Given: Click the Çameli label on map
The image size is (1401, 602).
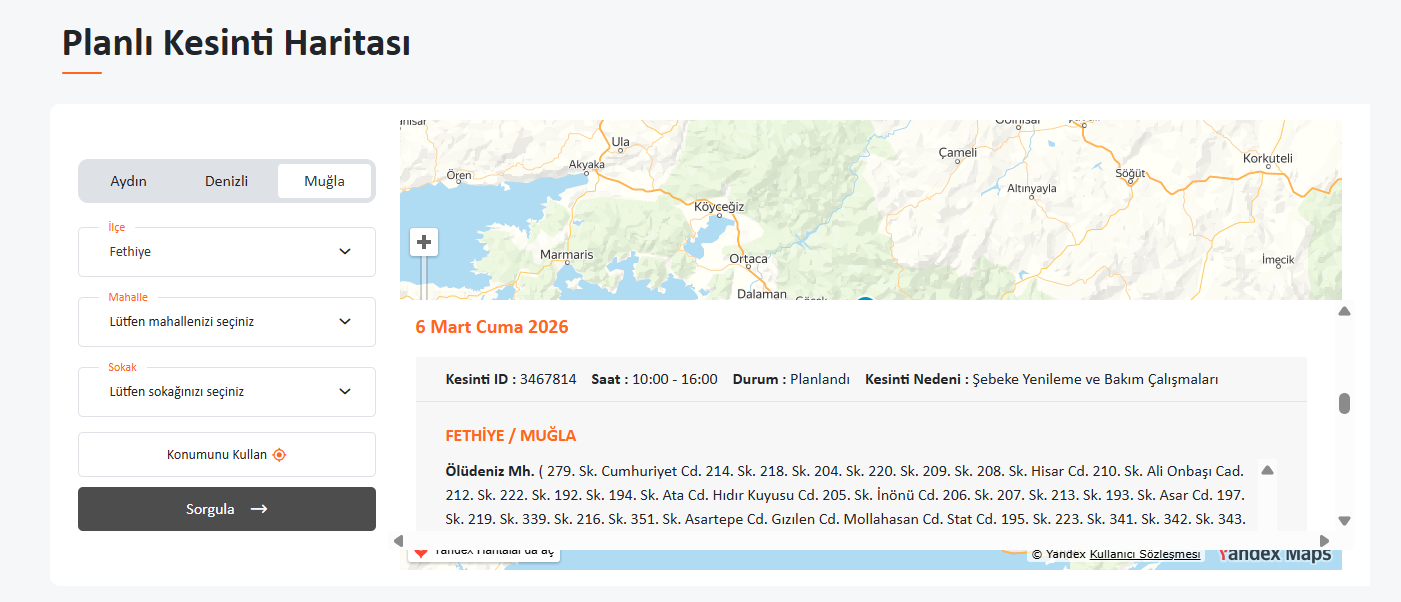Looking at the screenshot, I should (x=957, y=153).
